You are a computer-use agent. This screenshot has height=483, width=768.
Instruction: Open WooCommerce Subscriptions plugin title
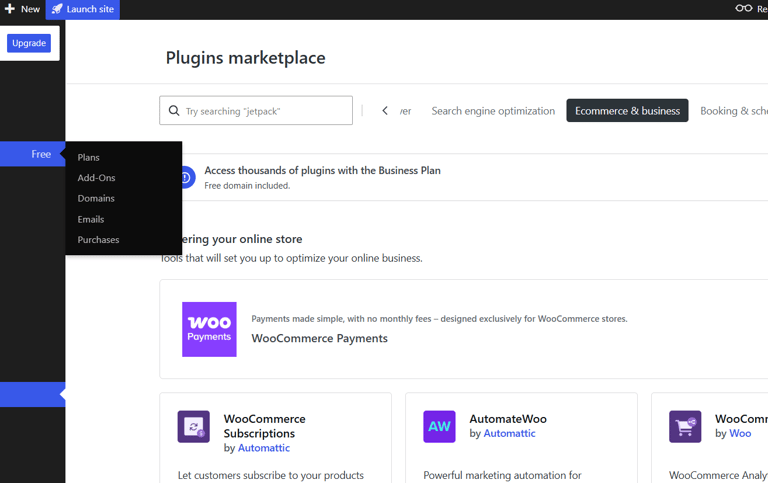click(264, 426)
